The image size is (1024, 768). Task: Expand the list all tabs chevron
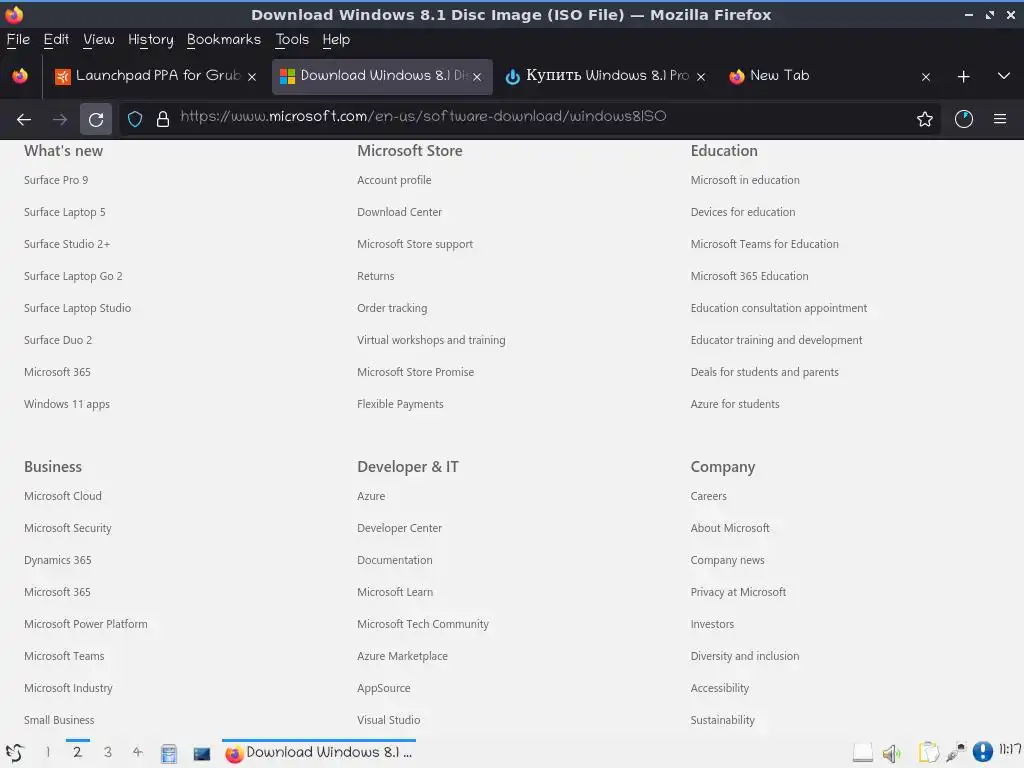click(x=1004, y=76)
